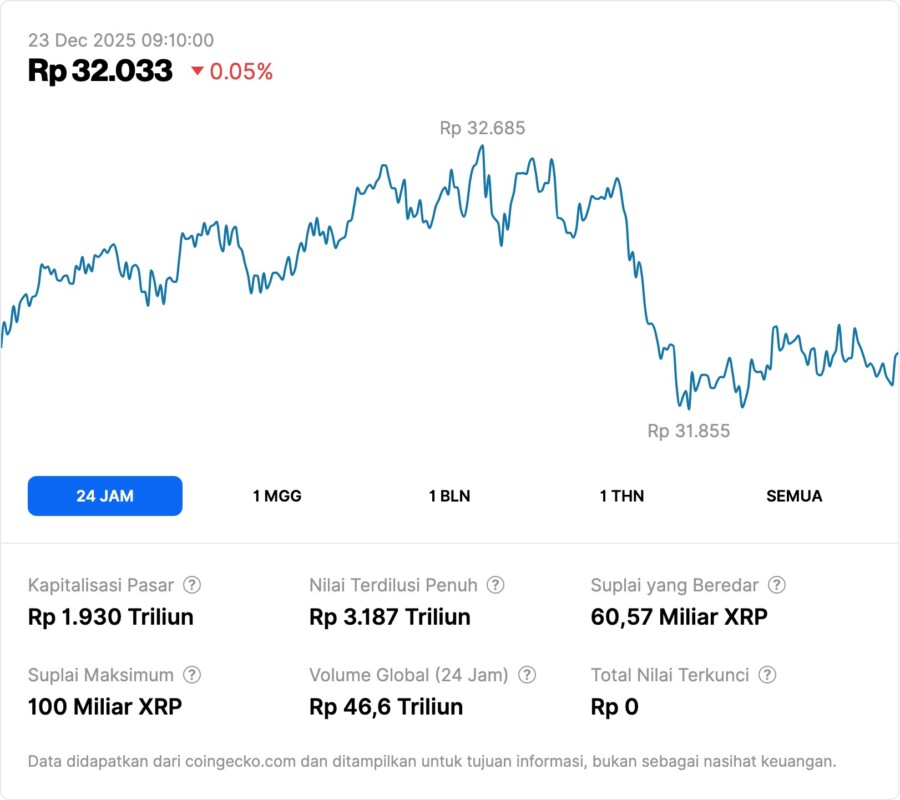Click the timestamp 23 Dec 2025 09:10:00
This screenshot has width=900, height=800.
coord(120,40)
